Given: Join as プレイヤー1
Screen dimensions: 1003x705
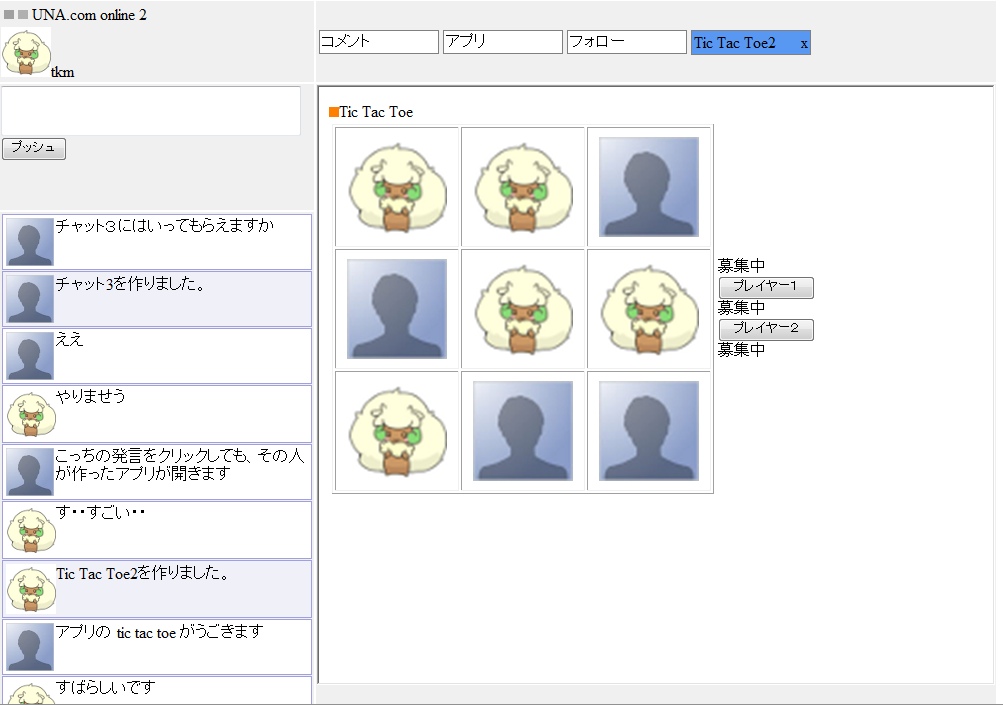Looking at the screenshot, I should [x=766, y=287].
